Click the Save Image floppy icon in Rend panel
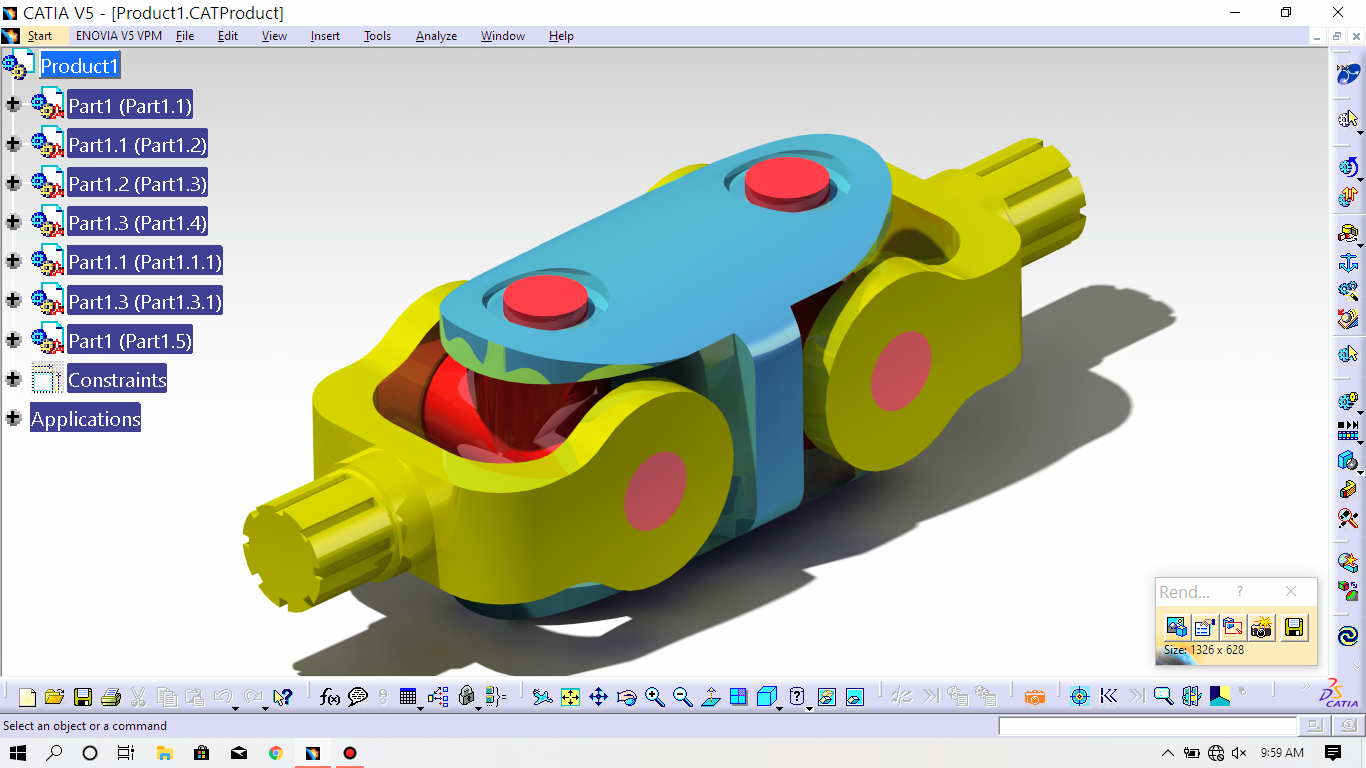This screenshot has height=768, width=1366. pyautogui.click(x=1294, y=628)
